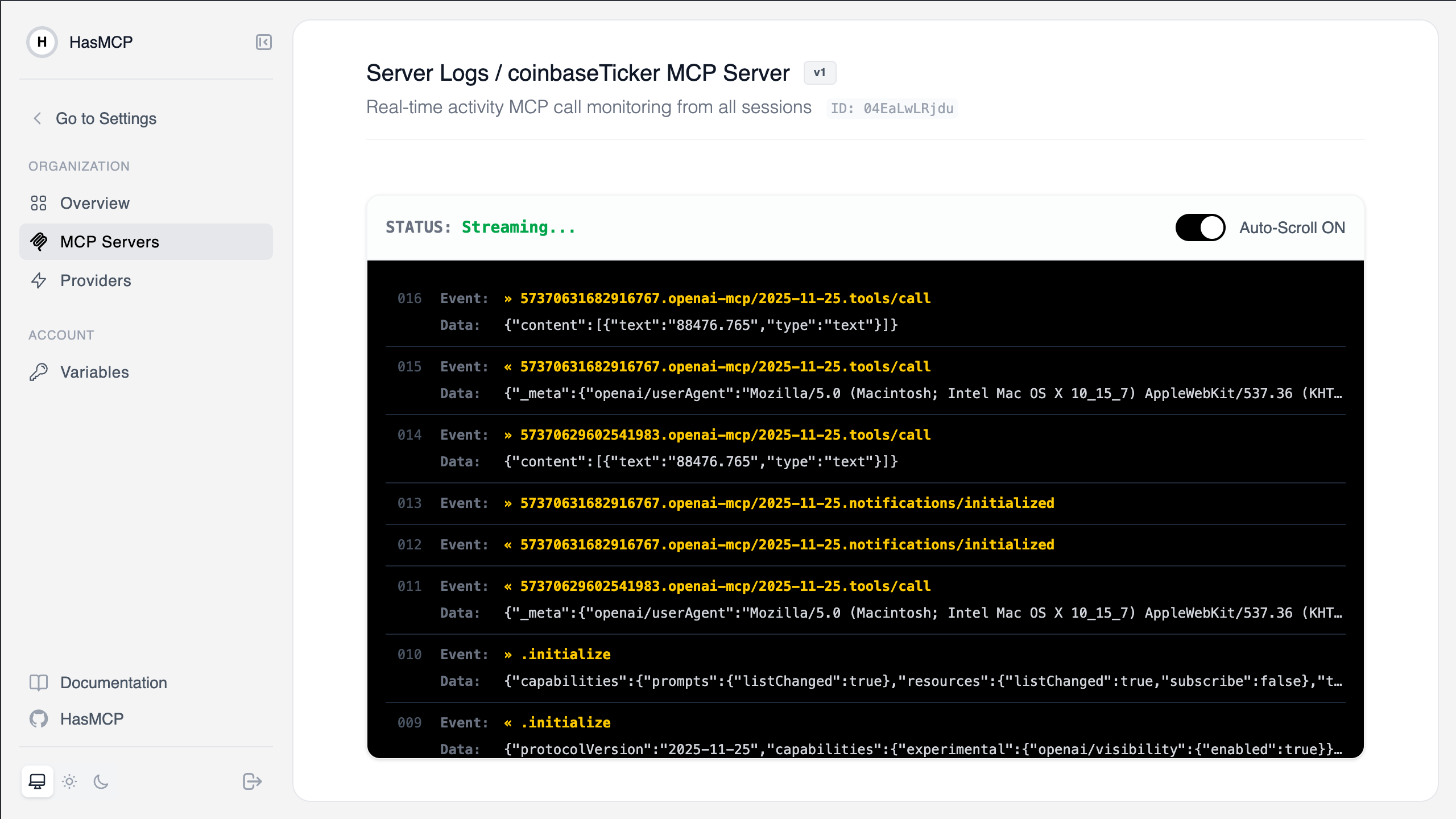Image resolution: width=1456 pixels, height=819 pixels.
Task: Select the MCP Servers sidebar icon
Action: tap(39, 241)
